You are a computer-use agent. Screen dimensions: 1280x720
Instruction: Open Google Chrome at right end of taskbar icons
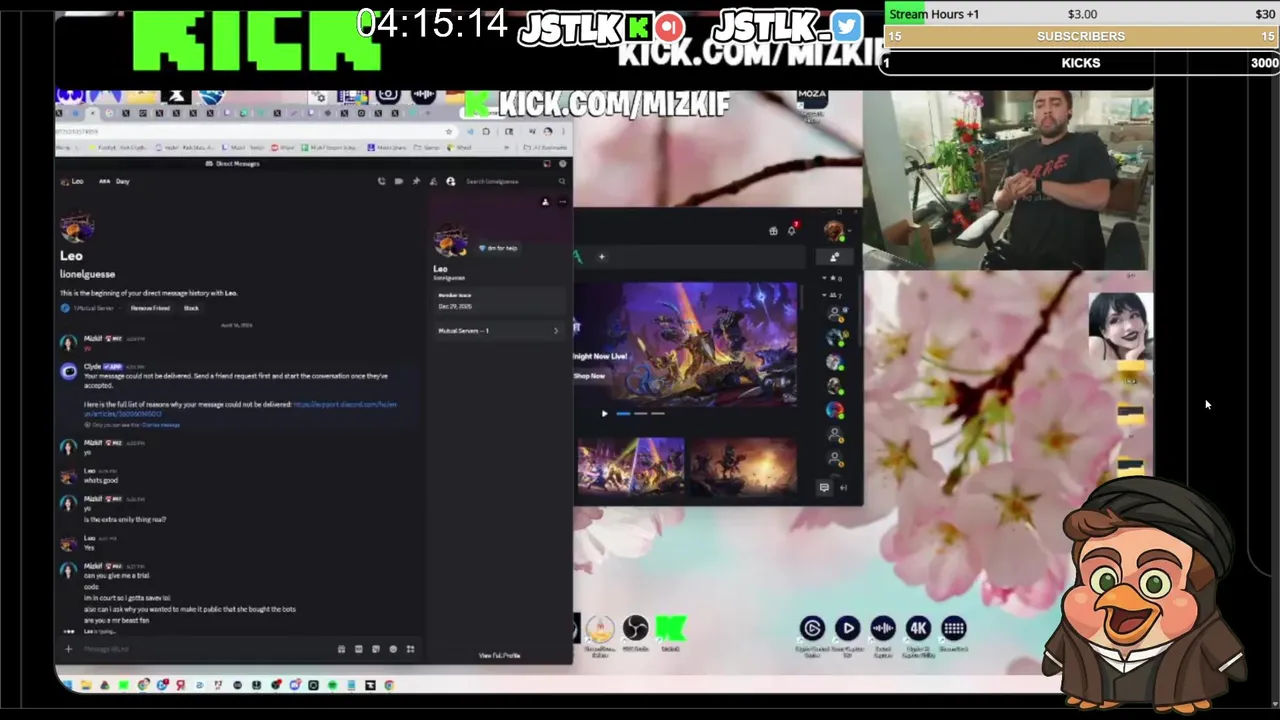tap(389, 685)
